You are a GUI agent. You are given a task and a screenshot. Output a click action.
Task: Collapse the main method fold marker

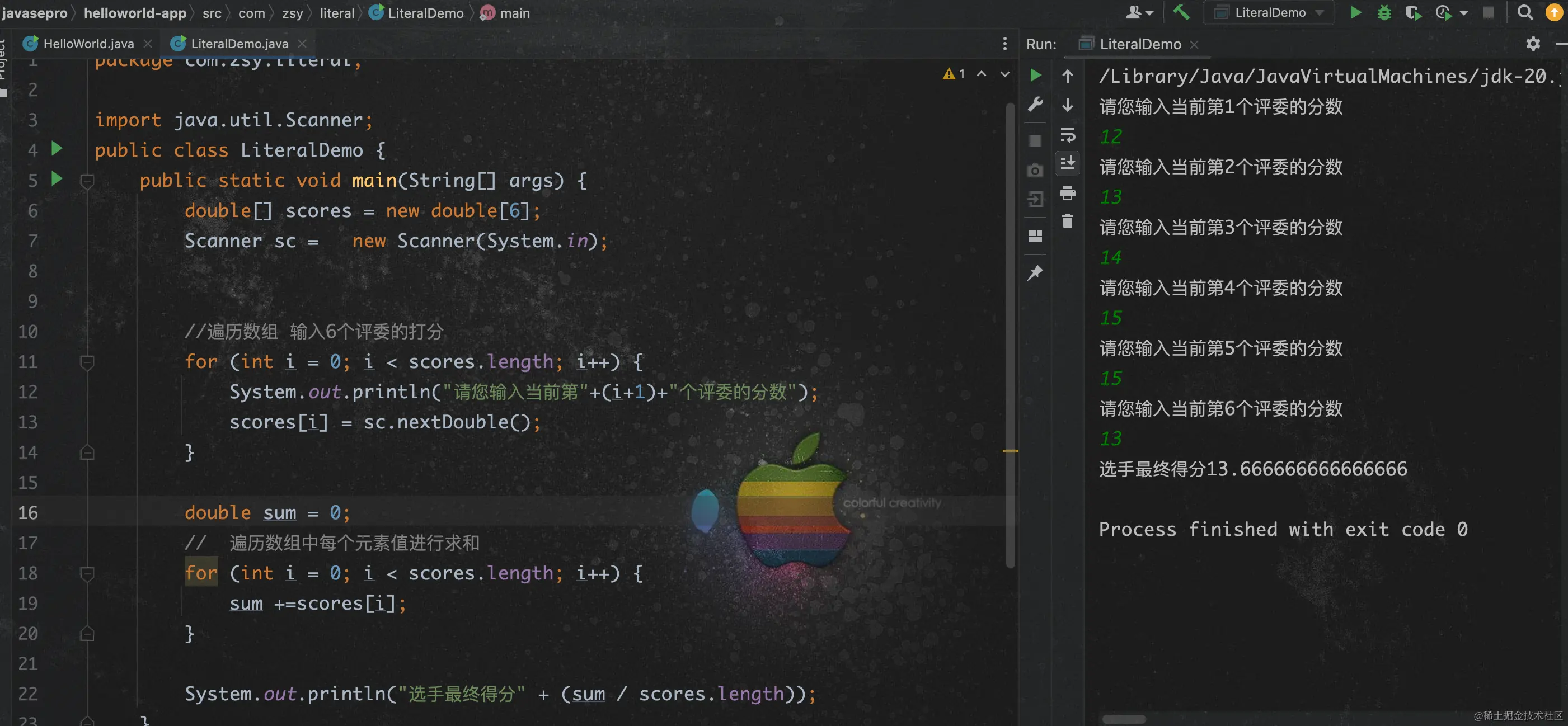click(87, 181)
